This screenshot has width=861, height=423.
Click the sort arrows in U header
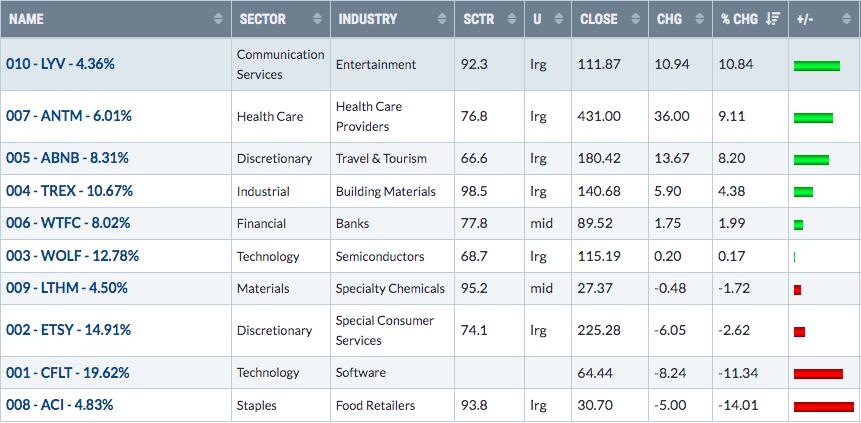[x=559, y=19]
